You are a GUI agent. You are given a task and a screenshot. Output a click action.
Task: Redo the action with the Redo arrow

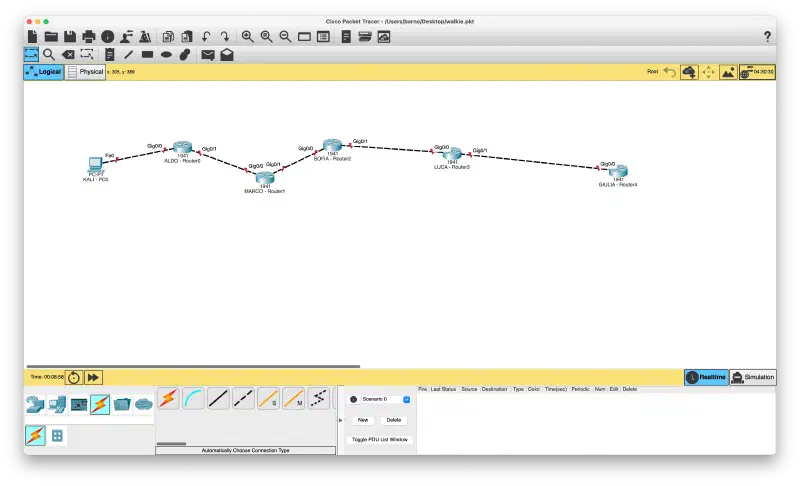pyautogui.click(x=225, y=36)
